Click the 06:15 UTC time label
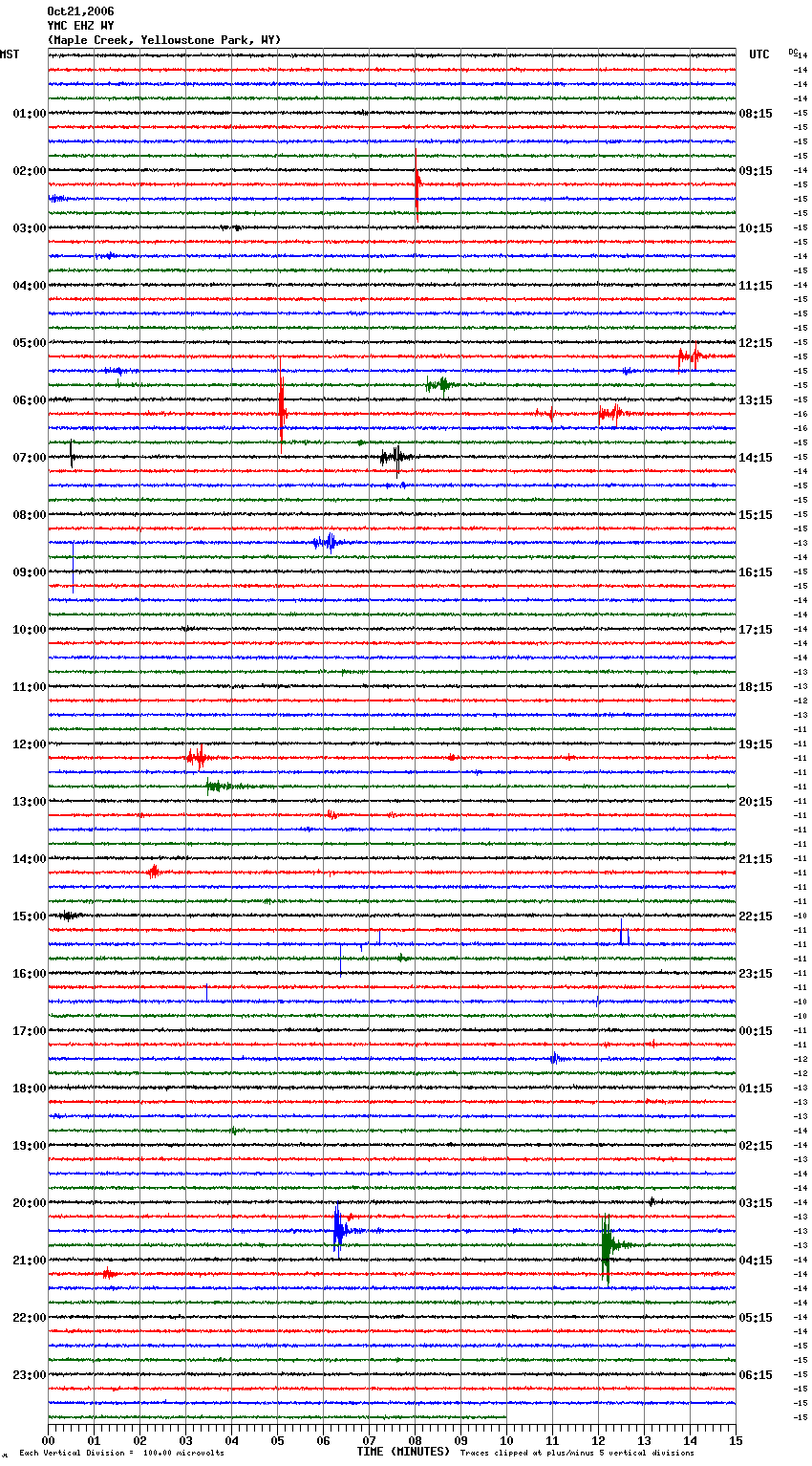Image resolution: width=812 pixels, height=1466 pixels. [x=756, y=1375]
